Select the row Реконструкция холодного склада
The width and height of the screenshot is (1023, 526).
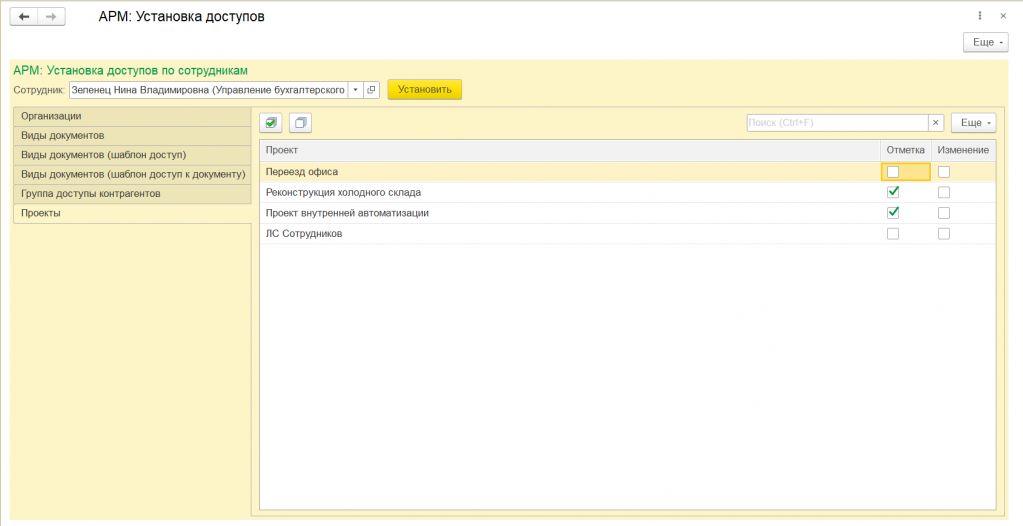(628, 193)
